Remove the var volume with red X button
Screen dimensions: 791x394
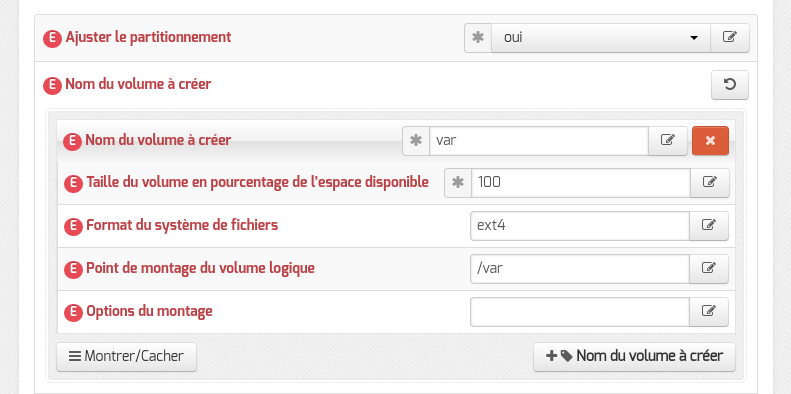coord(710,141)
